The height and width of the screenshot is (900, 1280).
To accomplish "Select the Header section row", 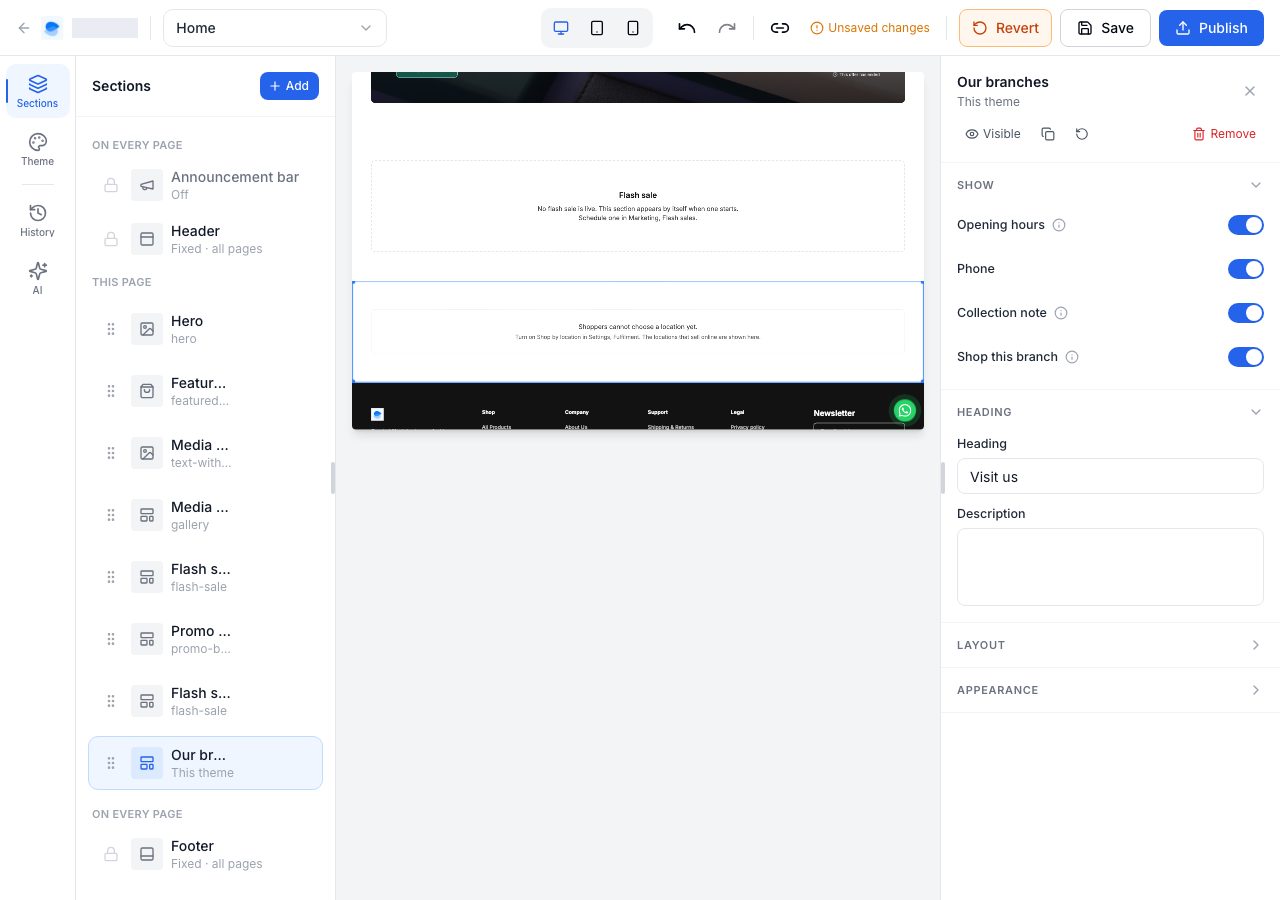I will 205,239.
